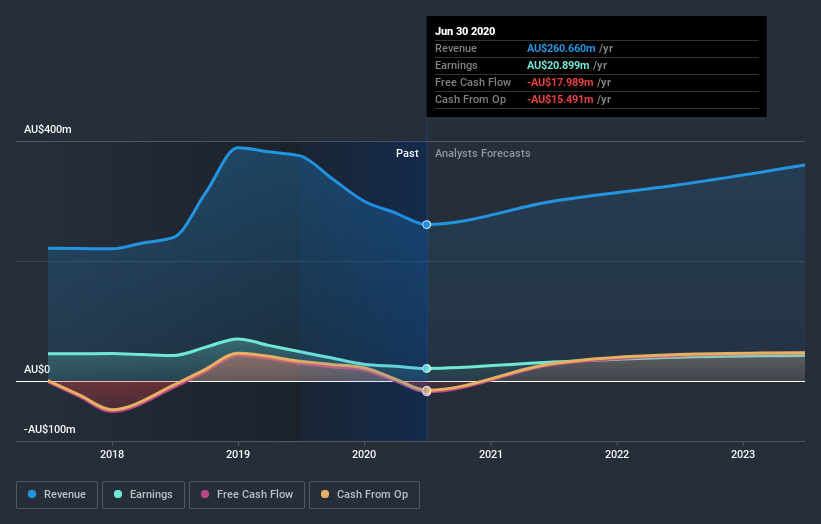Click the 2020 x-axis label

[x=364, y=454]
